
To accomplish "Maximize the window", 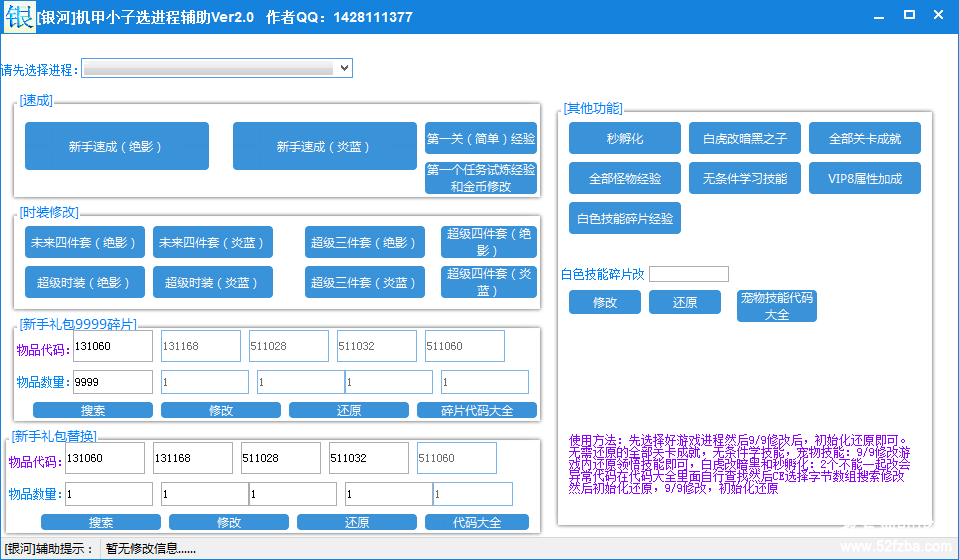I will click(909, 15).
